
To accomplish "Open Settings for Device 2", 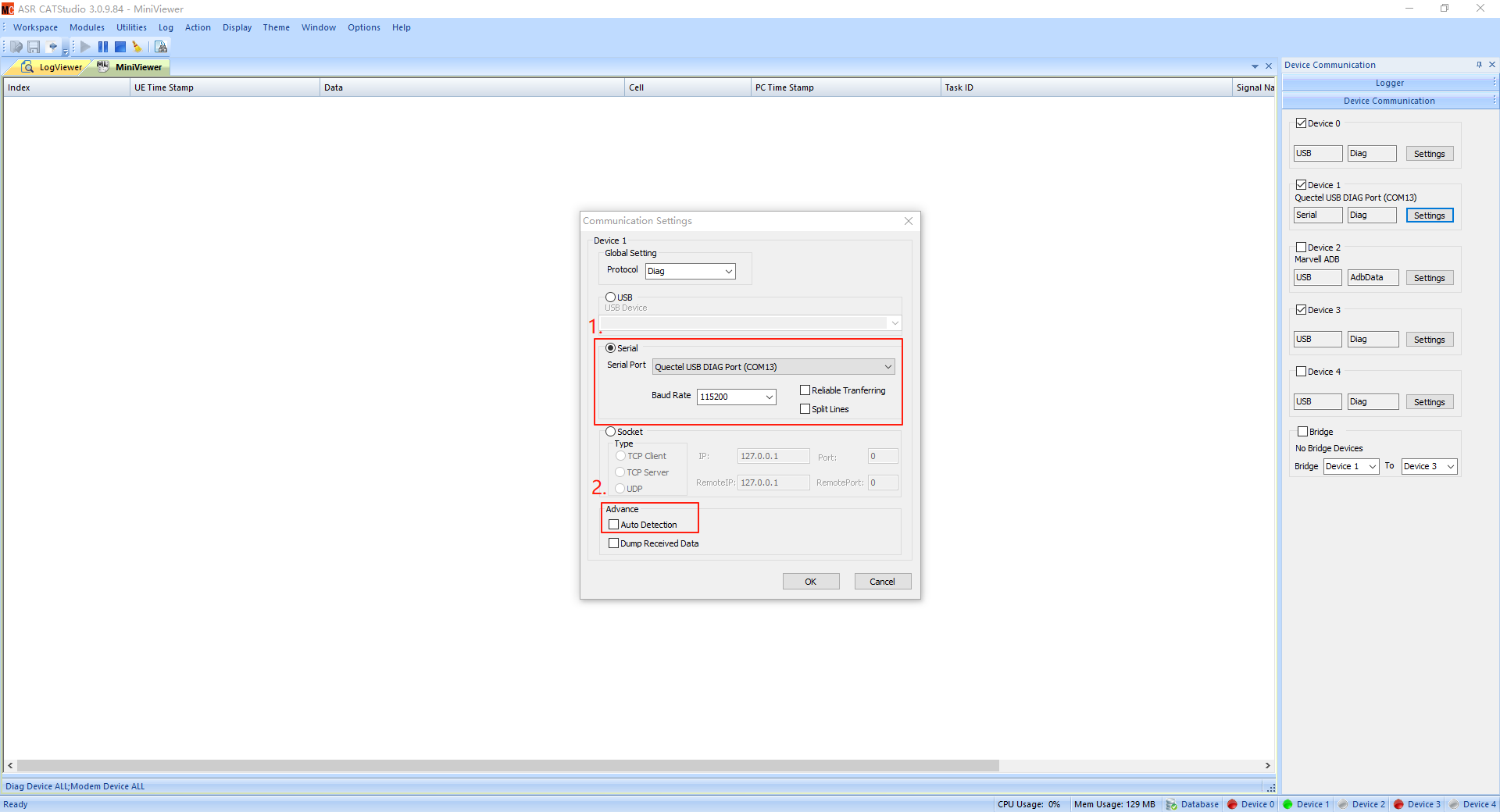I will coord(1430,278).
